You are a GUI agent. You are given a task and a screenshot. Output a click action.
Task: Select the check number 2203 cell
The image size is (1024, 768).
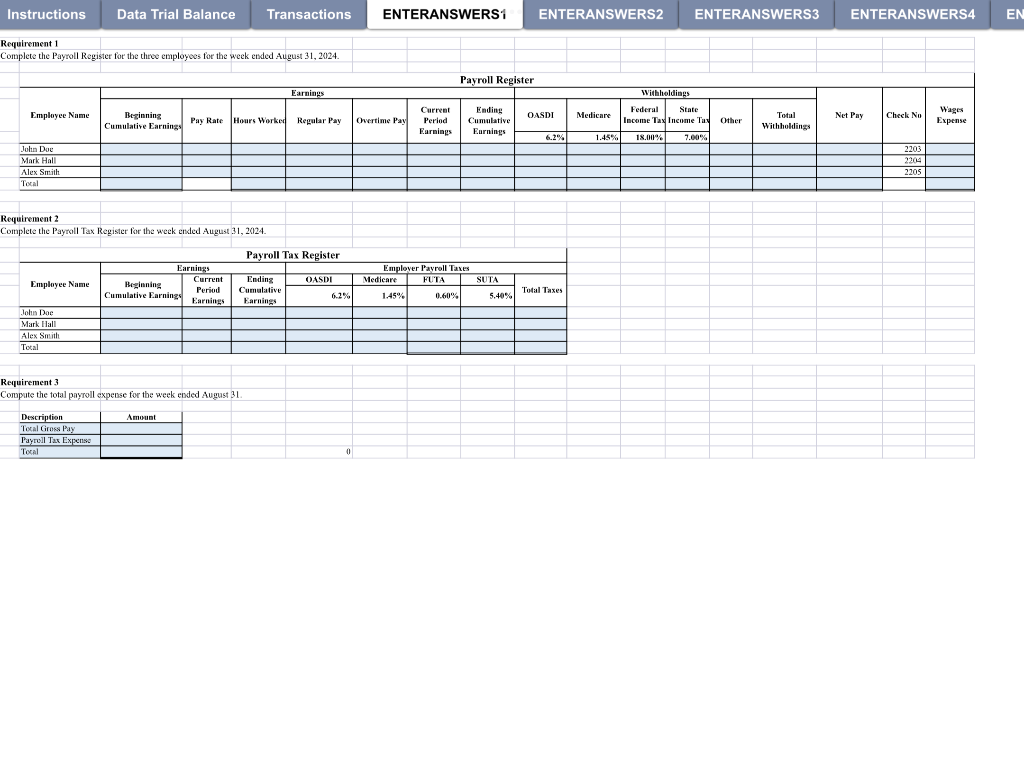(903, 149)
